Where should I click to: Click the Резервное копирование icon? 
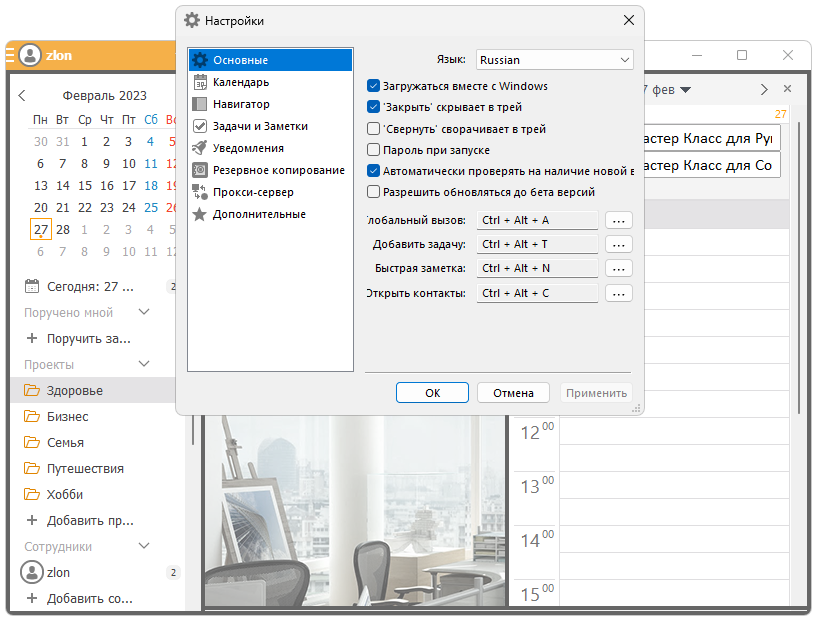[200, 170]
